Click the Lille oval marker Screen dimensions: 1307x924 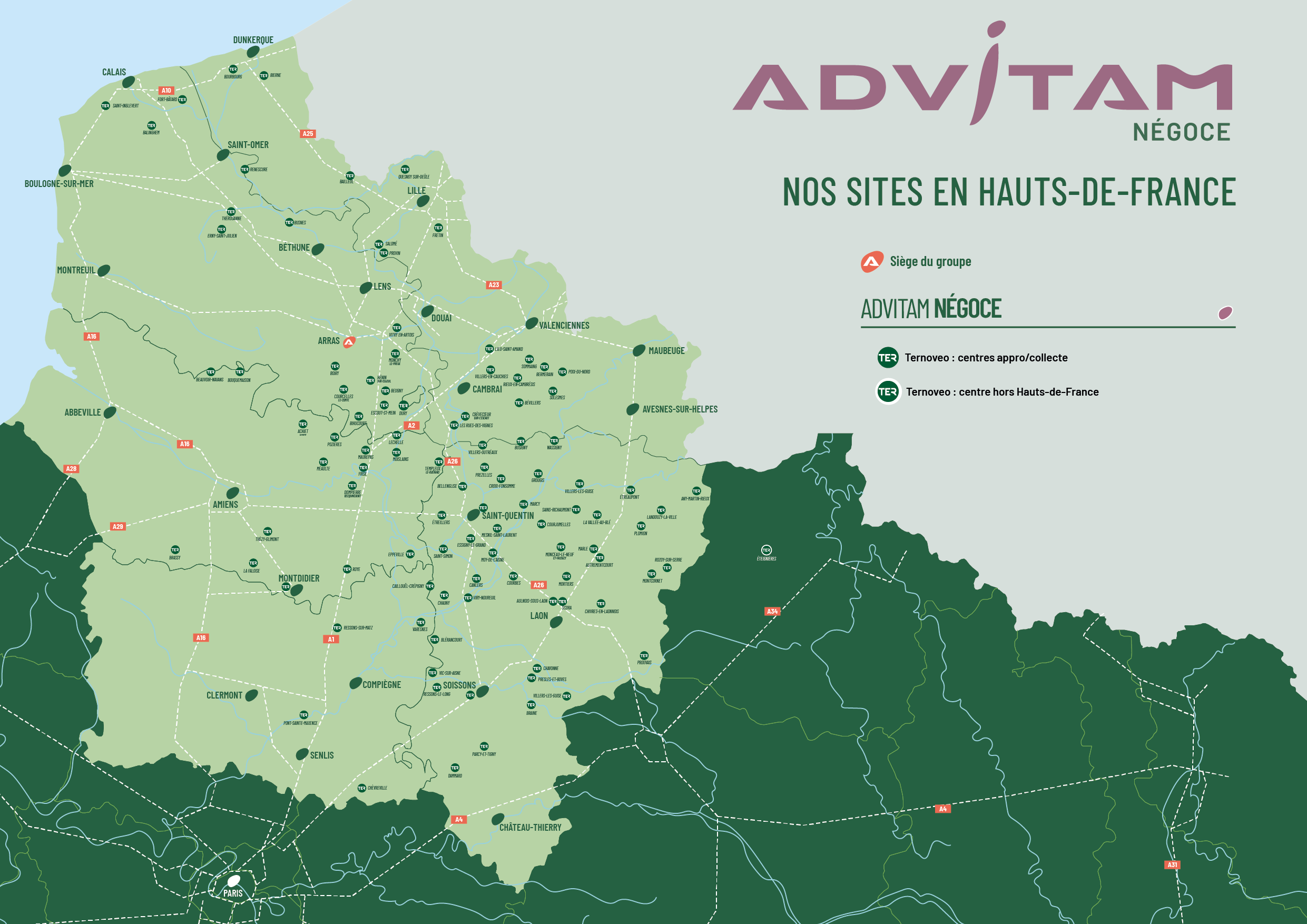coord(423,201)
